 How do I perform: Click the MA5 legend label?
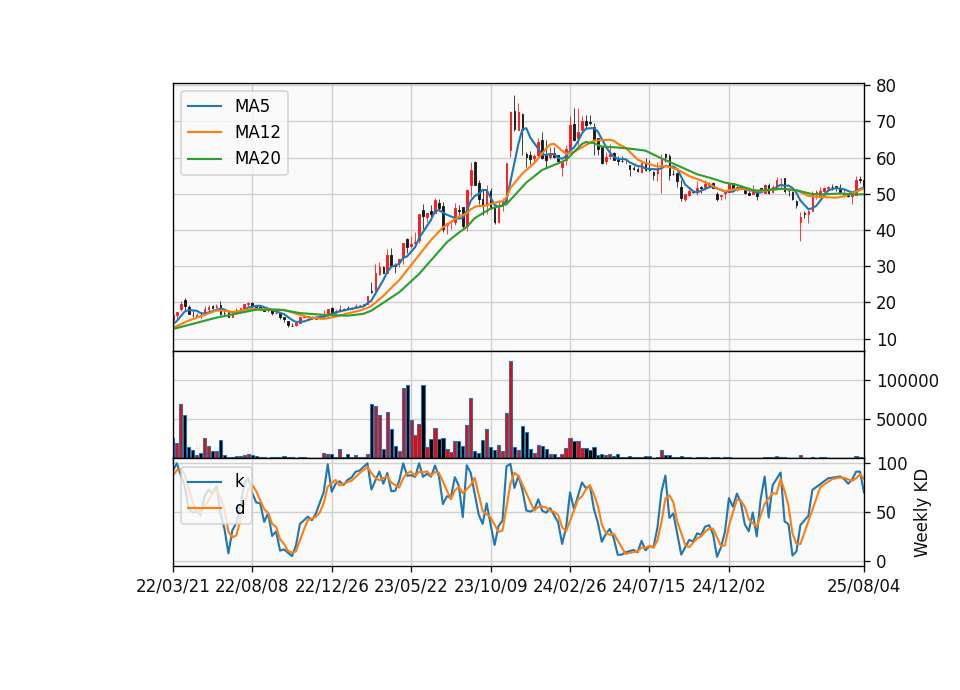[x=252, y=106]
